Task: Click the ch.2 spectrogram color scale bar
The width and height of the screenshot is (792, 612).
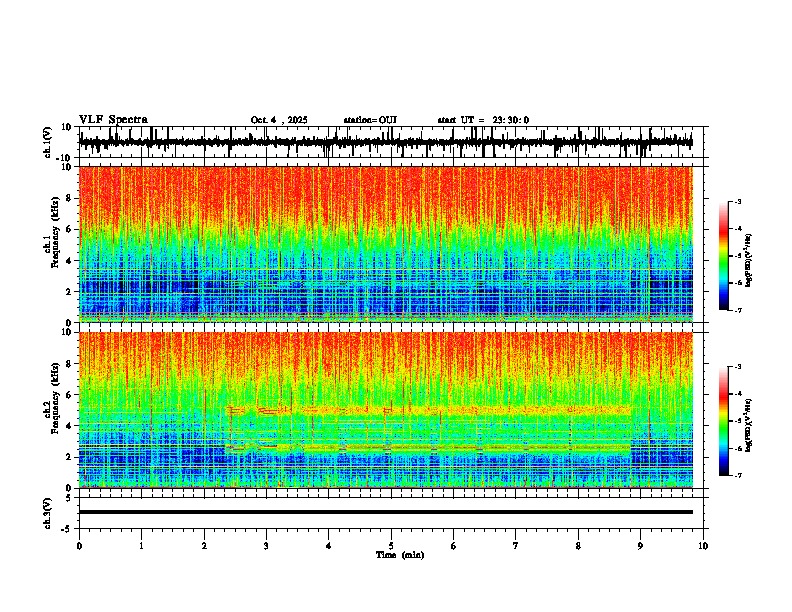Action: tap(723, 421)
